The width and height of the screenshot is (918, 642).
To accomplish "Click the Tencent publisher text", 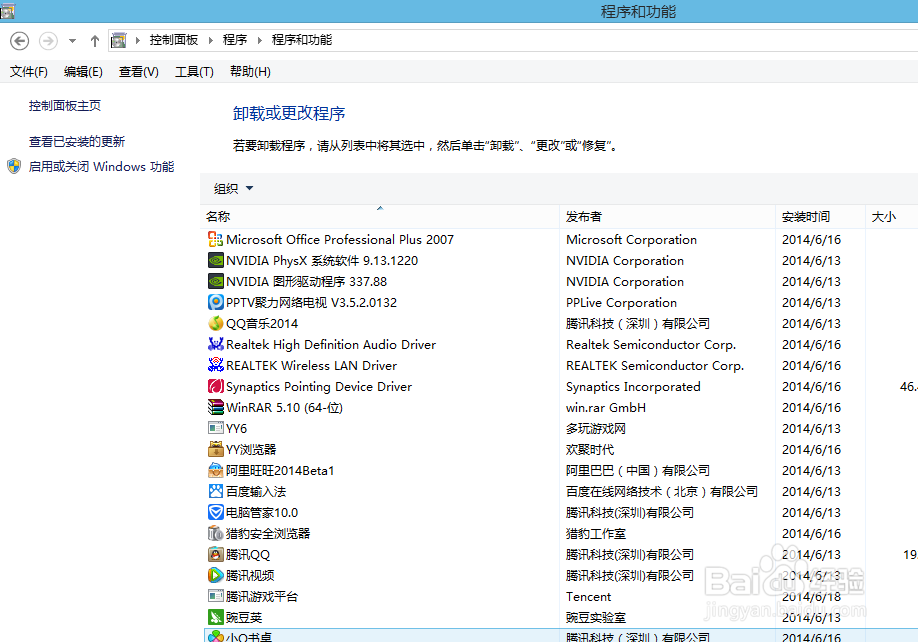I will [x=588, y=596].
